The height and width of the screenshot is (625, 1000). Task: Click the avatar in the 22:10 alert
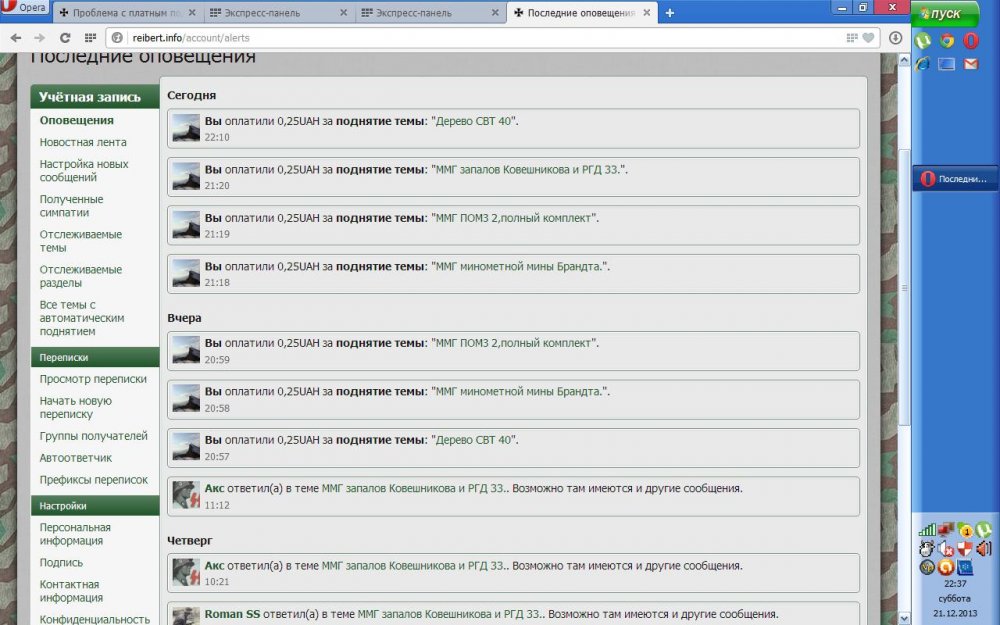point(186,128)
